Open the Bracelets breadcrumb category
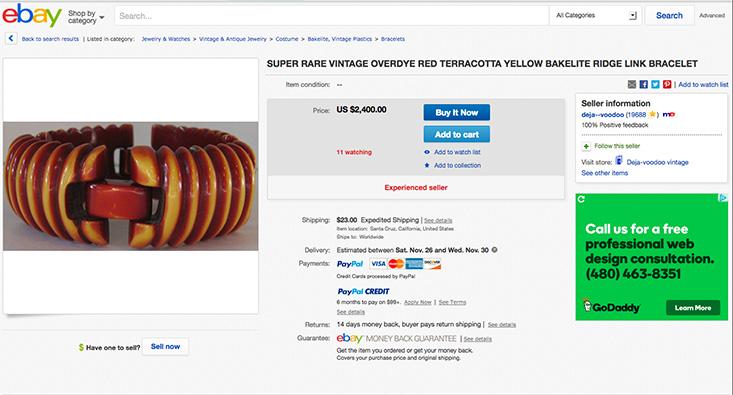Image resolution: width=733 pixels, height=395 pixels. (393, 39)
